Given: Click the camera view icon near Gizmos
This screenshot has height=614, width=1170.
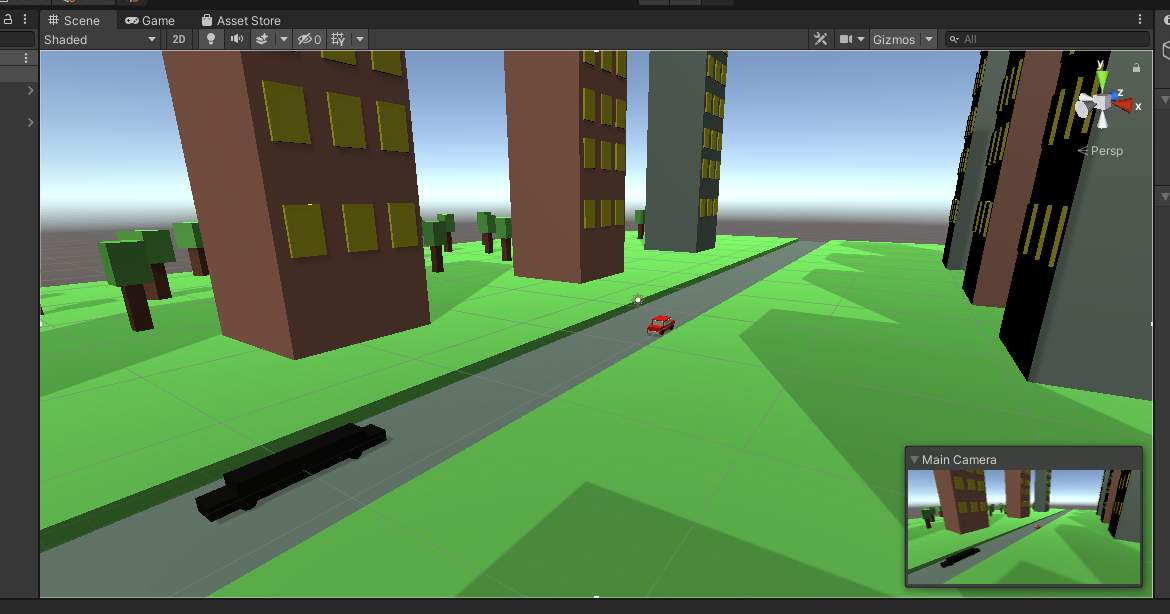Looking at the screenshot, I should coord(845,39).
